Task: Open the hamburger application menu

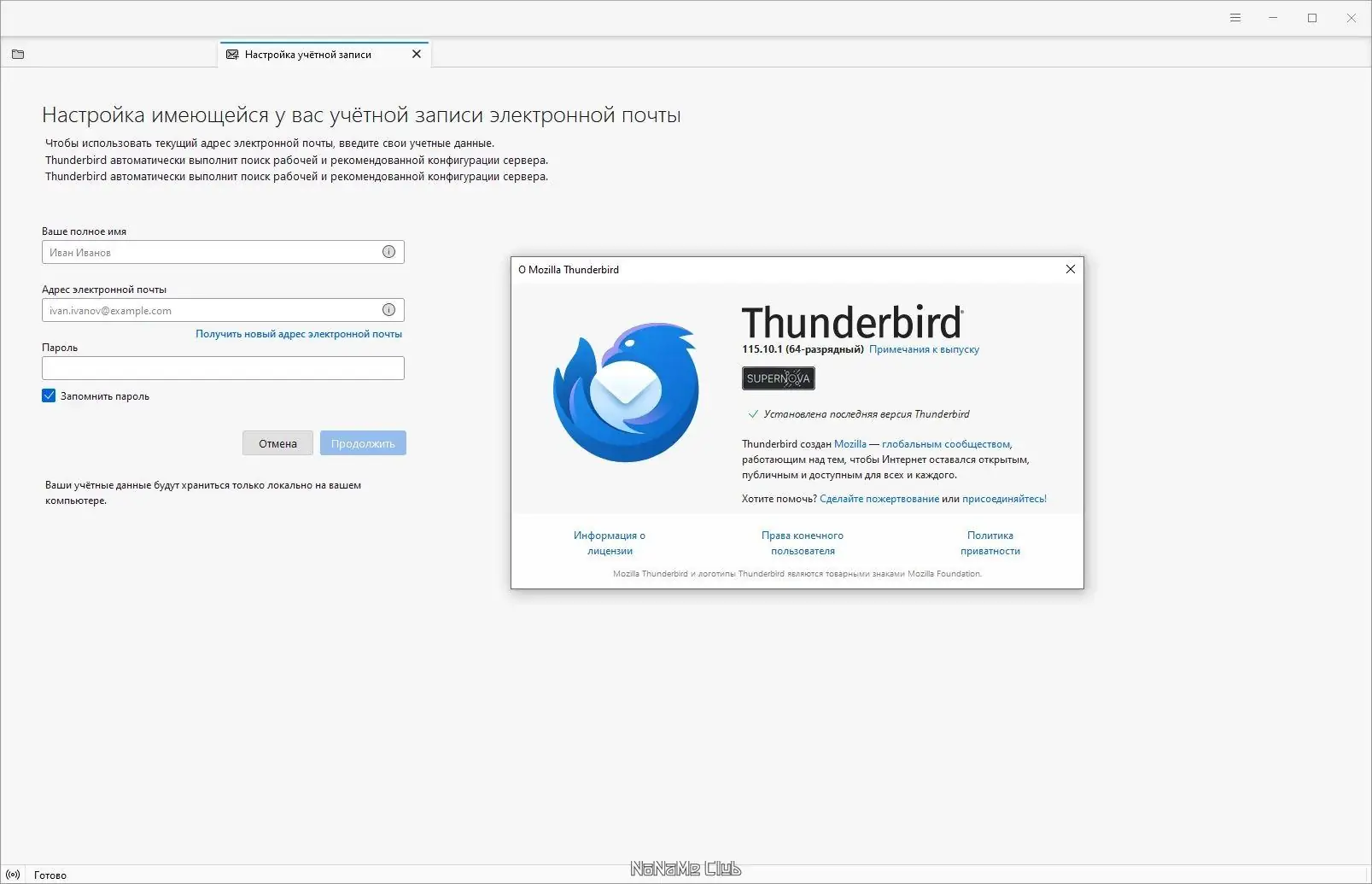Action: coord(1235,18)
